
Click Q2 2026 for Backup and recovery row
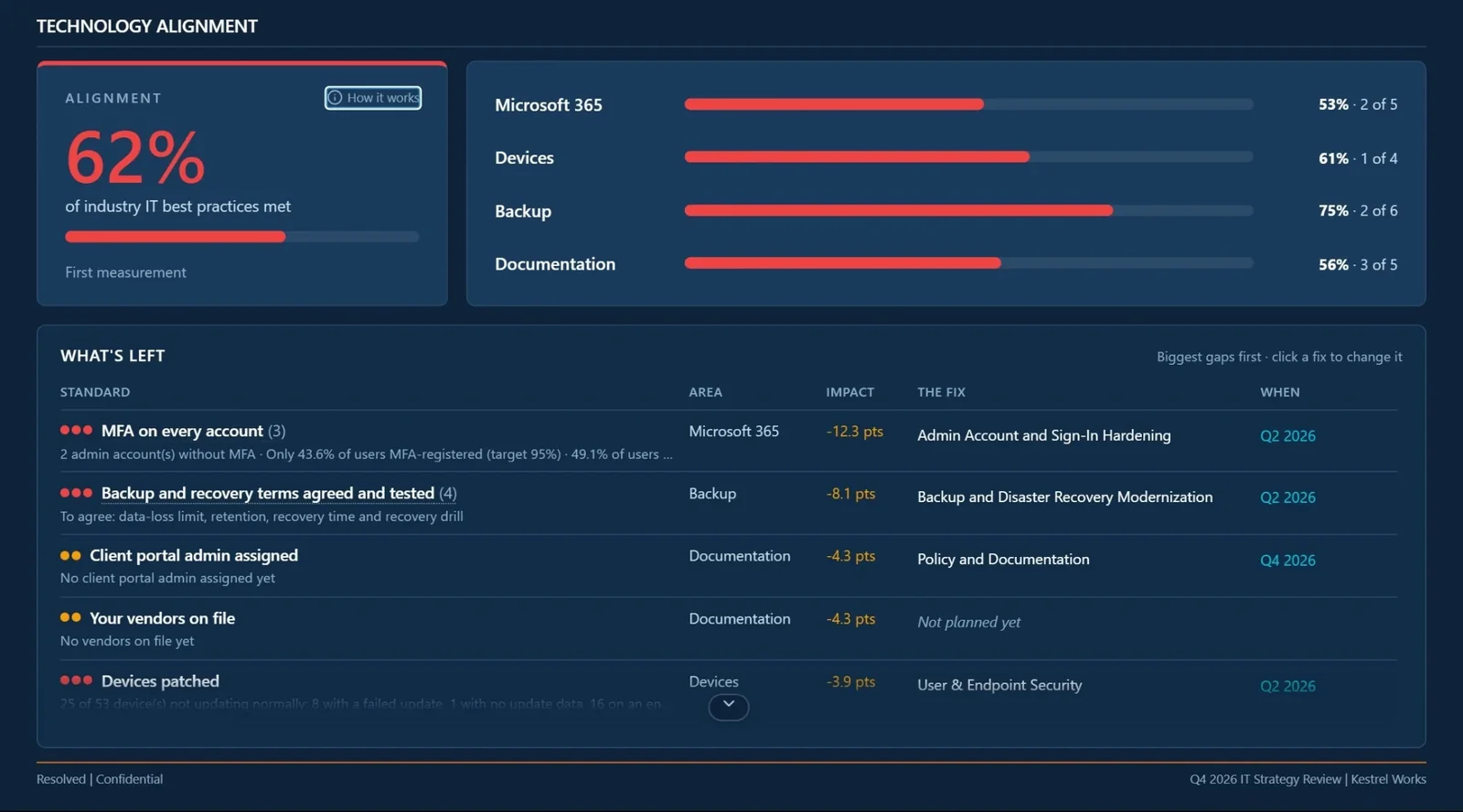tap(1287, 497)
